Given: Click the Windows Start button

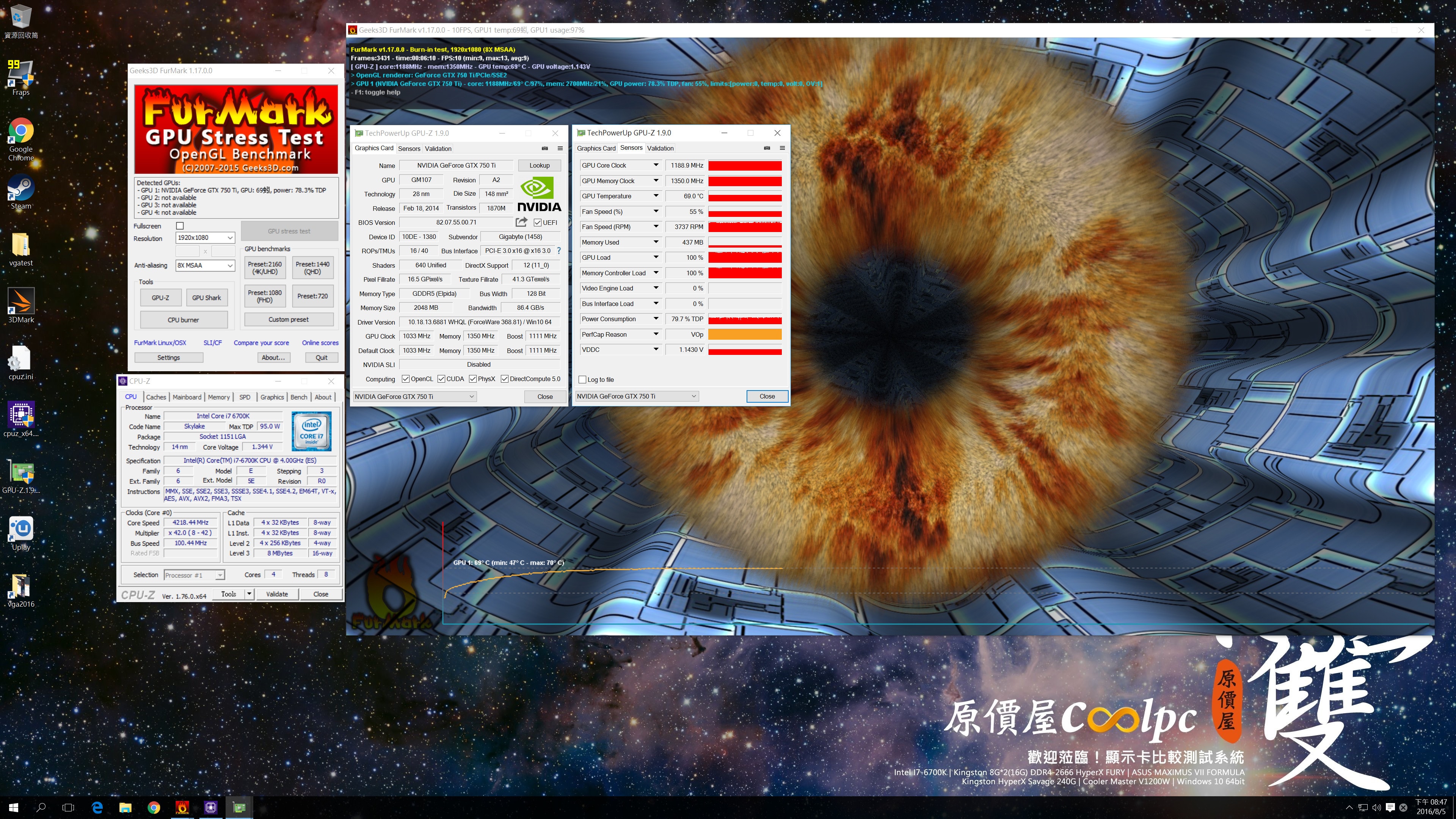Looking at the screenshot, I should click(x=14, y=808).
